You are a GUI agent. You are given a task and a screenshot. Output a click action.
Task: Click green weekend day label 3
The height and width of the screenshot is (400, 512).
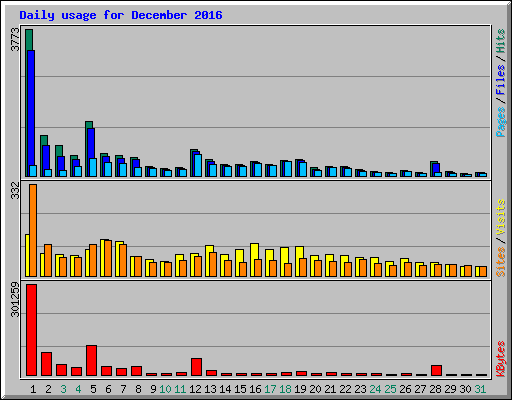tap(63, 389)
